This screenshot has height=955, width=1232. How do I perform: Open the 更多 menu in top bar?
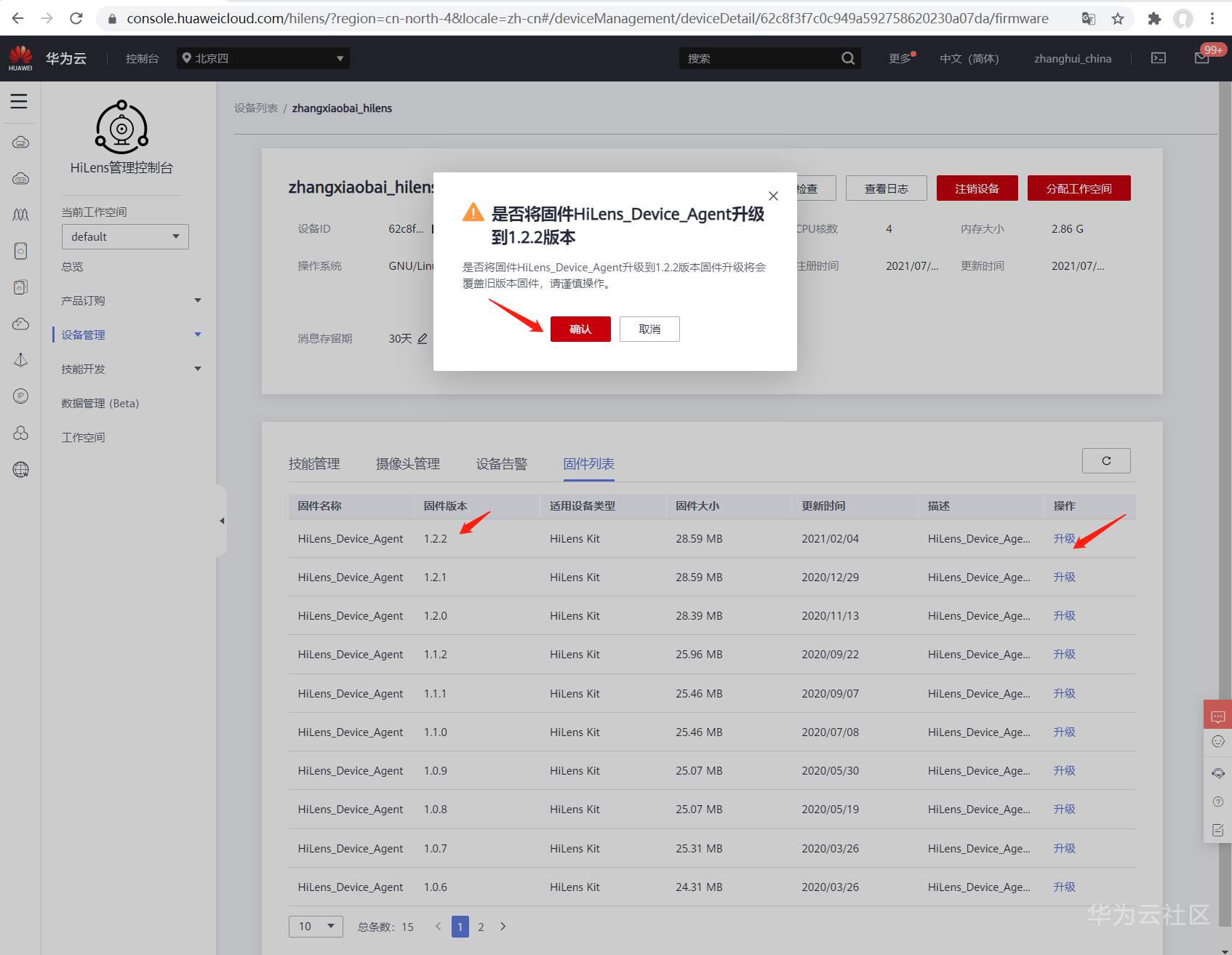(902, 58)
